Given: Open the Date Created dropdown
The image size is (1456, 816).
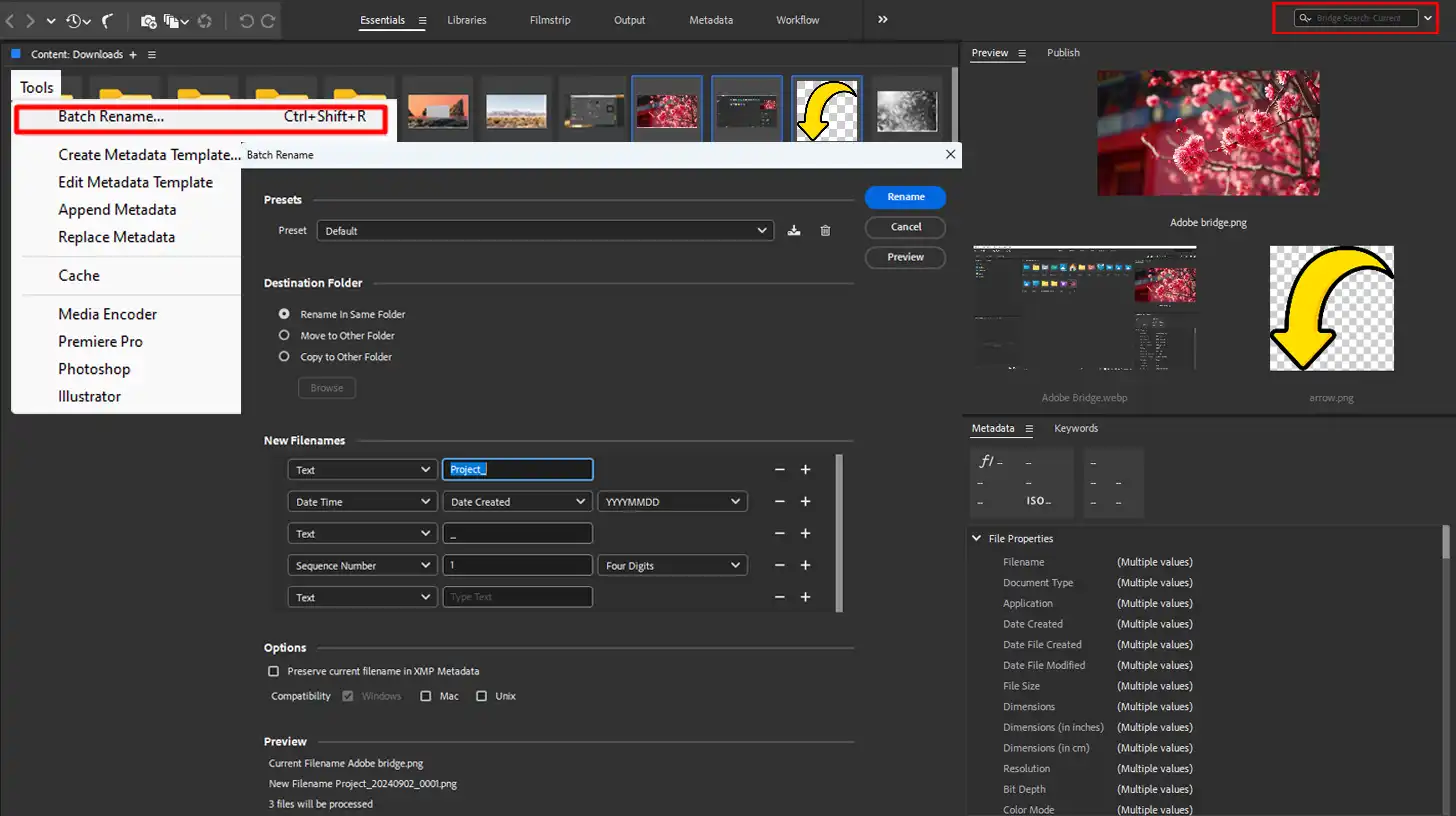Looking at the screenshot, I should tap(517, 502).
